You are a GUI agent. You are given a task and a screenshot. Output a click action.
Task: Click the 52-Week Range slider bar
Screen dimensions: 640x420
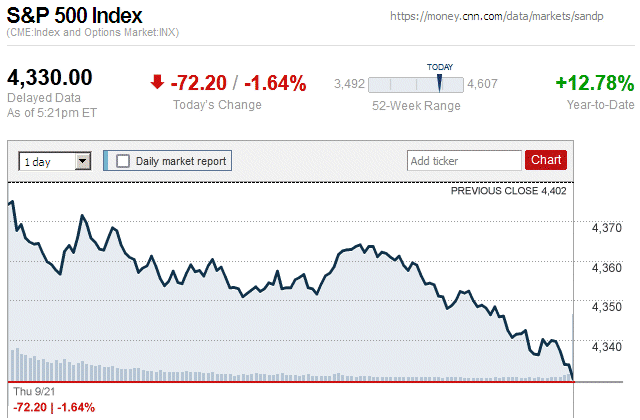415,84
